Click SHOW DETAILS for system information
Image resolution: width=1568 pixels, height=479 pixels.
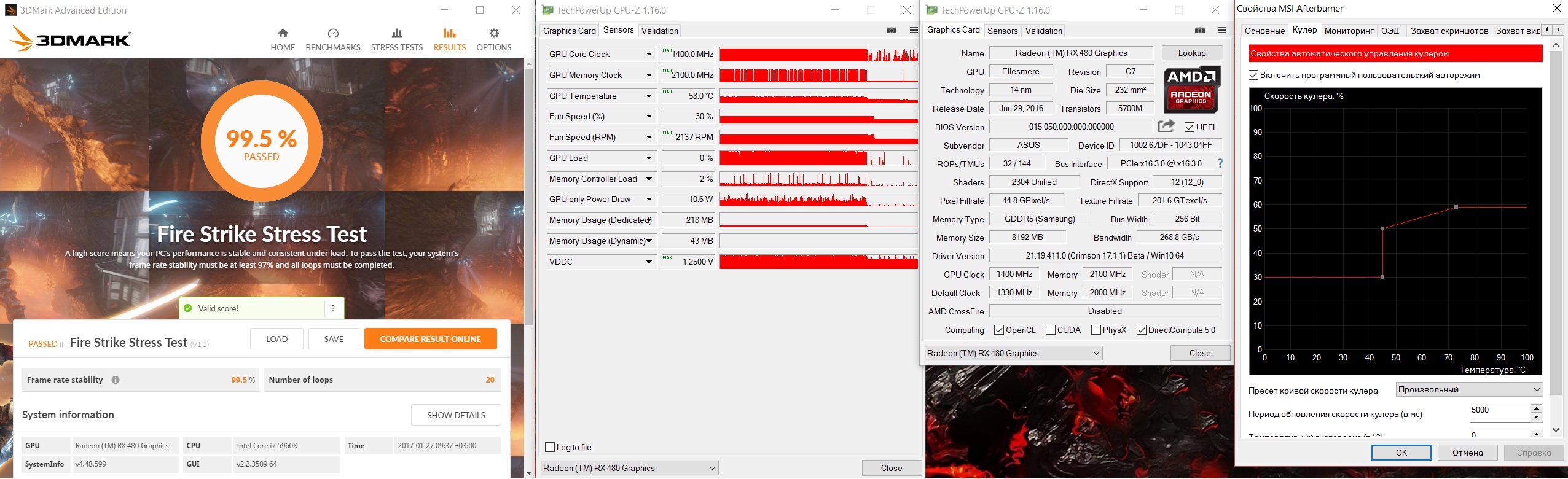click(x=456, y=415)
